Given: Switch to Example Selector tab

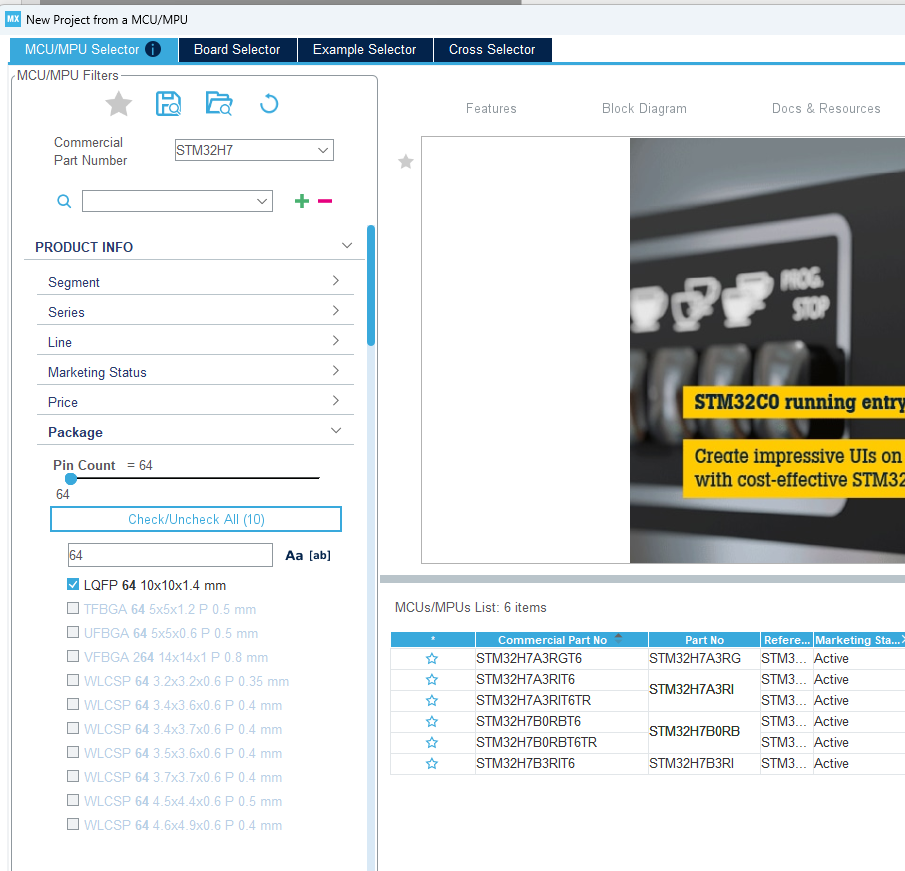Looking at the screenshot, I should coord(364,50).
